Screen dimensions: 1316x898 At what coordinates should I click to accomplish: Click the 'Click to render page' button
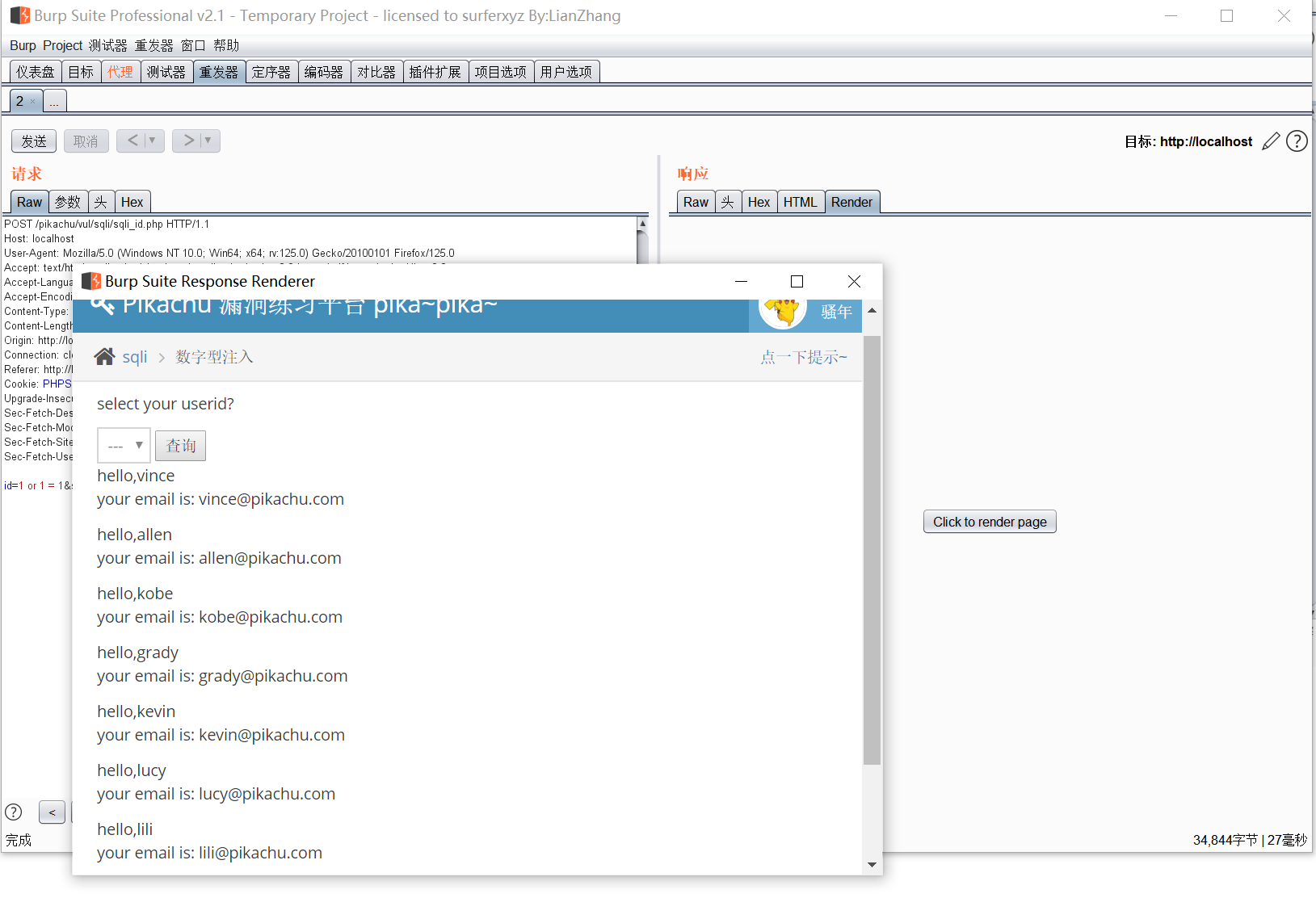(x=990, y=522)
